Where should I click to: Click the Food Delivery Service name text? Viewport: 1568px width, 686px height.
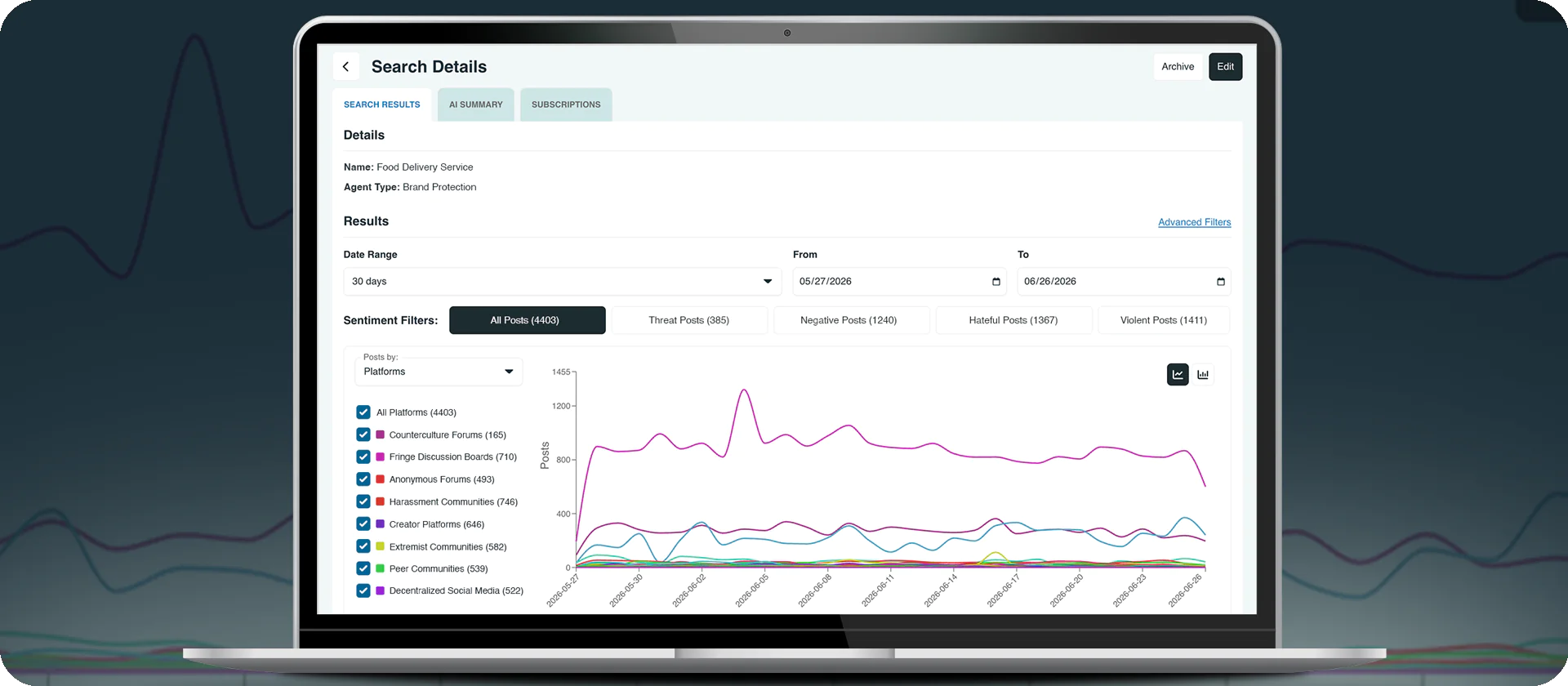click(x=425, y=167)
